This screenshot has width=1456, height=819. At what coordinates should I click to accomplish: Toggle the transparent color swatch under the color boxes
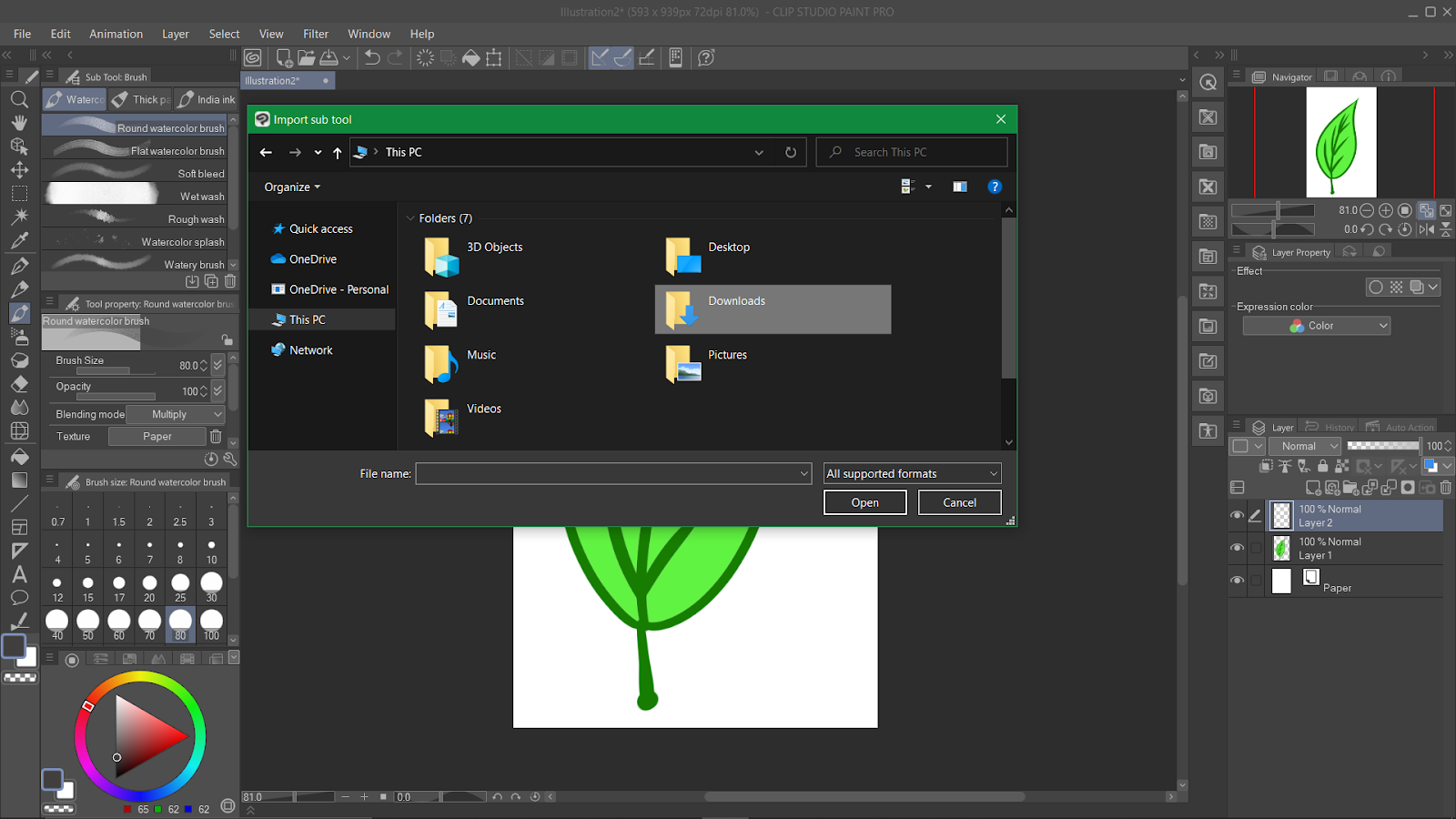20,678
